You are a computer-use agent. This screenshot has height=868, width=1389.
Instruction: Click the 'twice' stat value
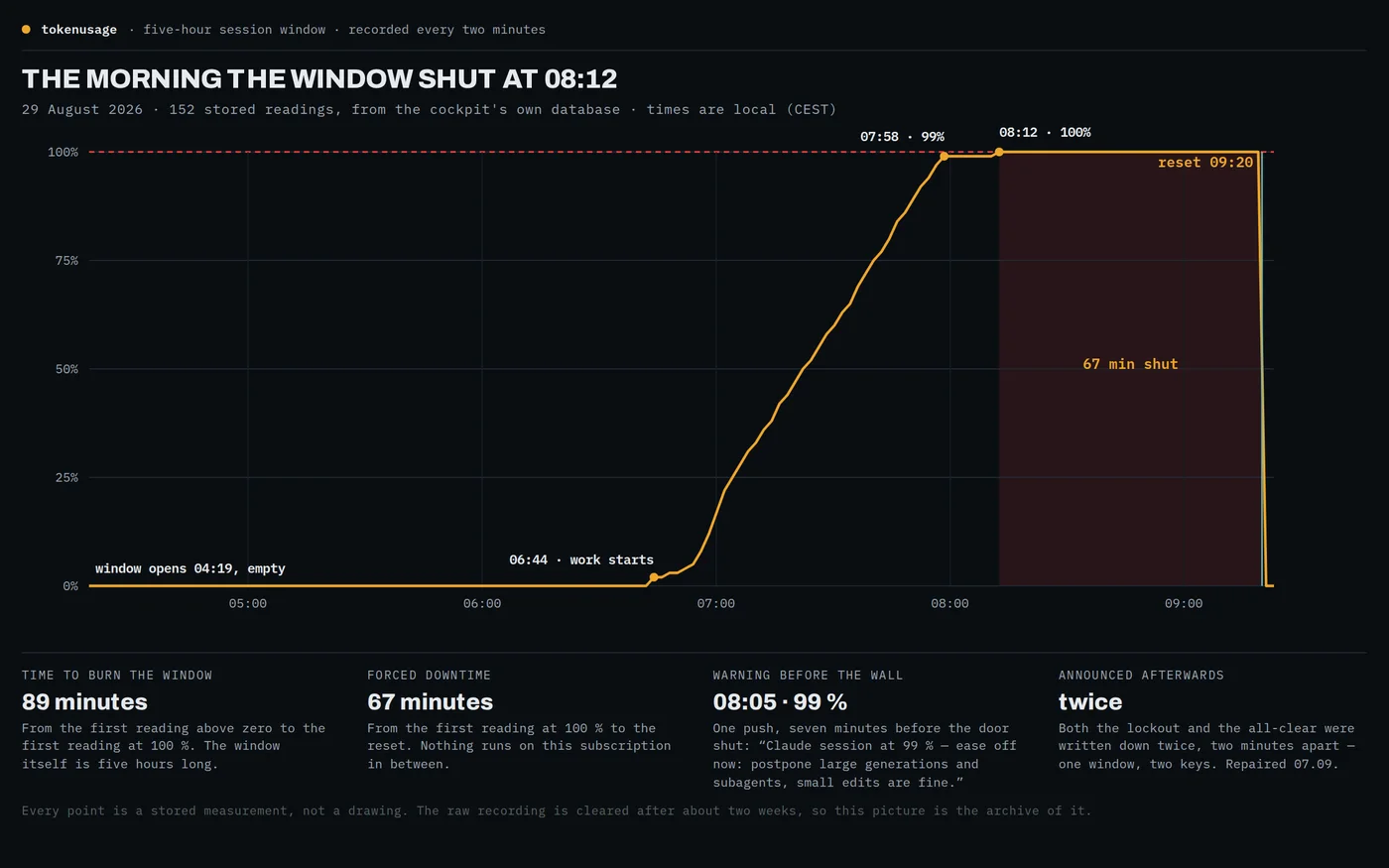[x=1090, y=701]
